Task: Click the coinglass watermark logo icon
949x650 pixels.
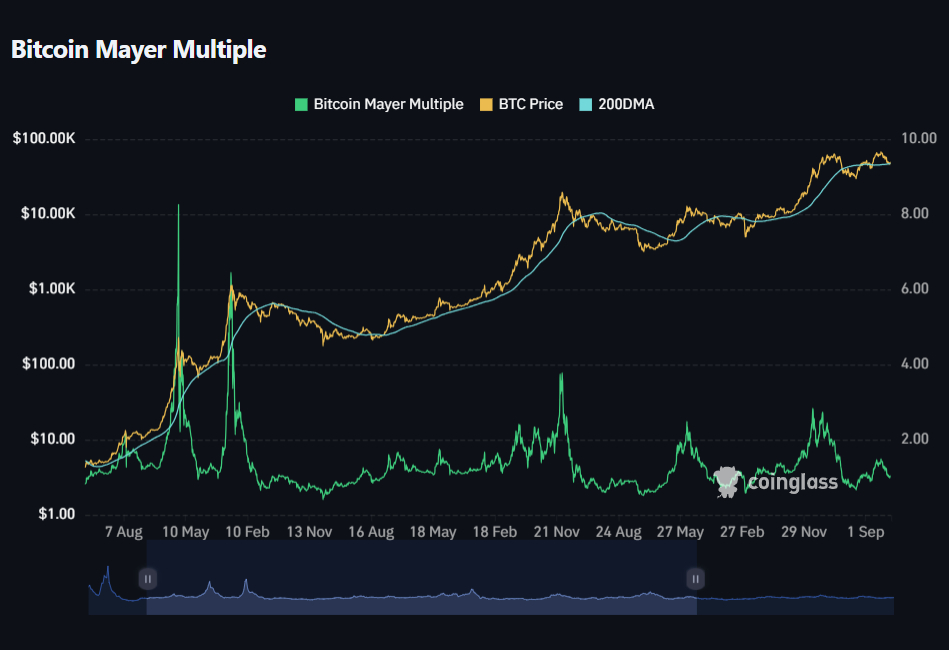Action: 728,481
